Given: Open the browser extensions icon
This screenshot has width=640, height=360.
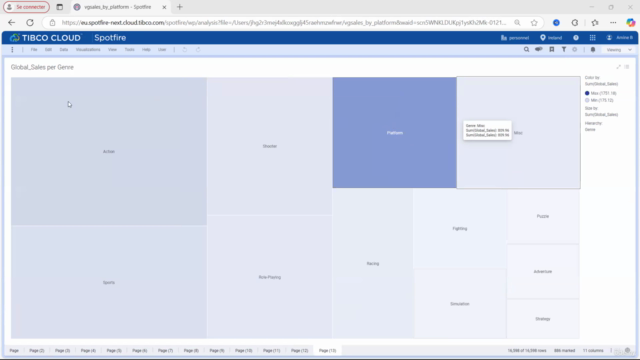Looking at the screenshot, I should [x=575, y=22].
